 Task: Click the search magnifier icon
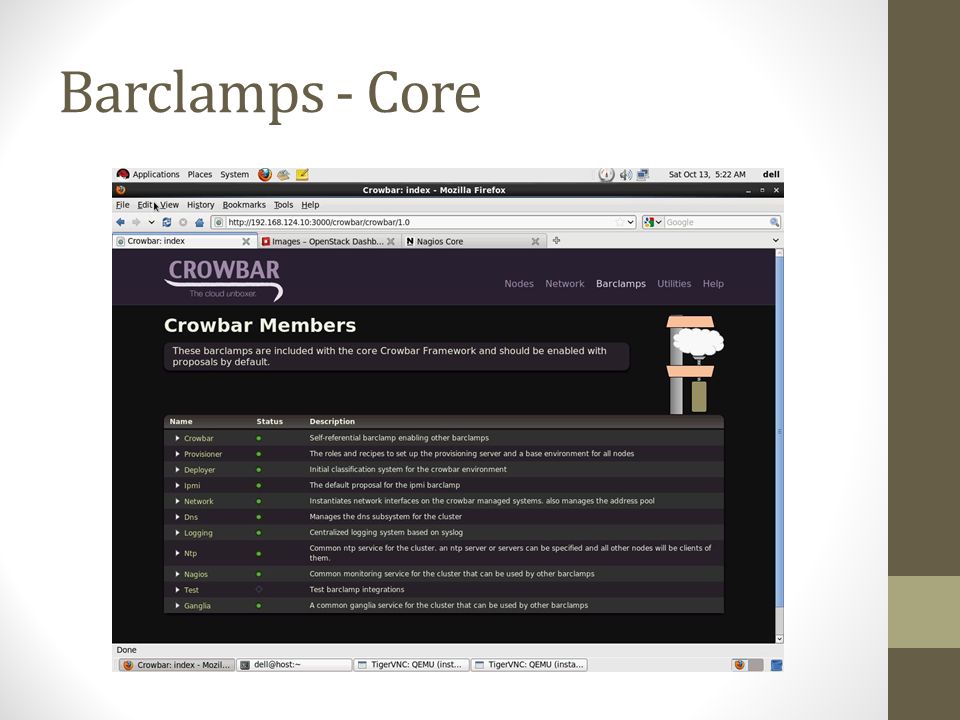point(774,222)
